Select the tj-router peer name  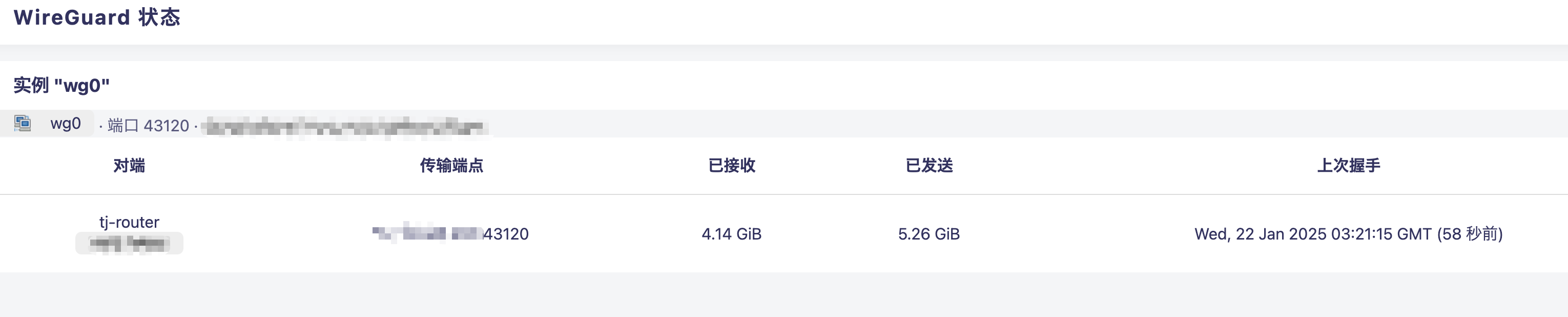[129, 222]
